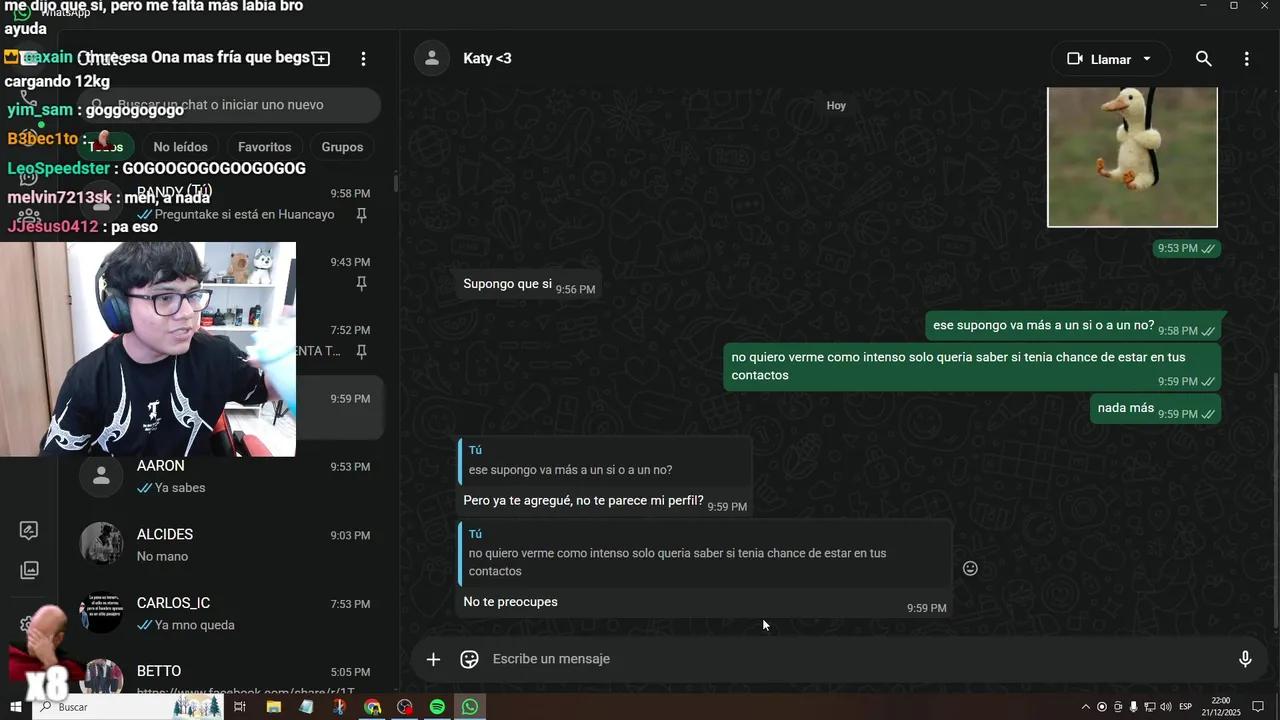Record a voice message with microphone
Viewport: 1280px width, 720px height.
[x=1245, y=659]
